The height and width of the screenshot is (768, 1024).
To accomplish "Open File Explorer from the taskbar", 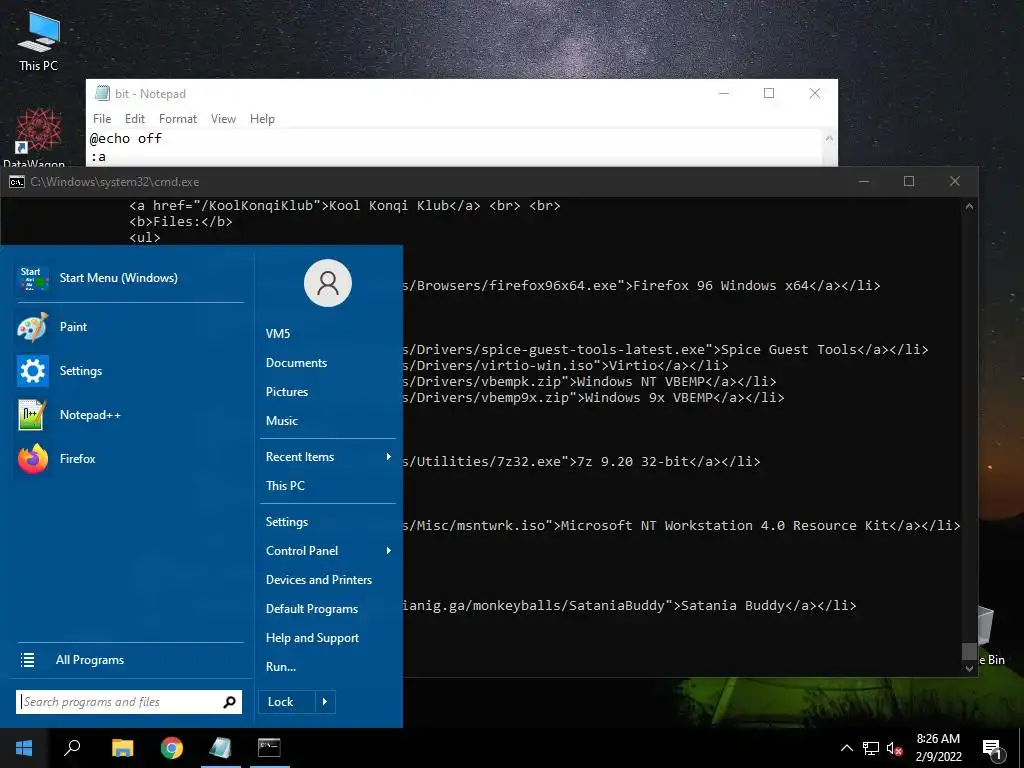I will (122, 748).
